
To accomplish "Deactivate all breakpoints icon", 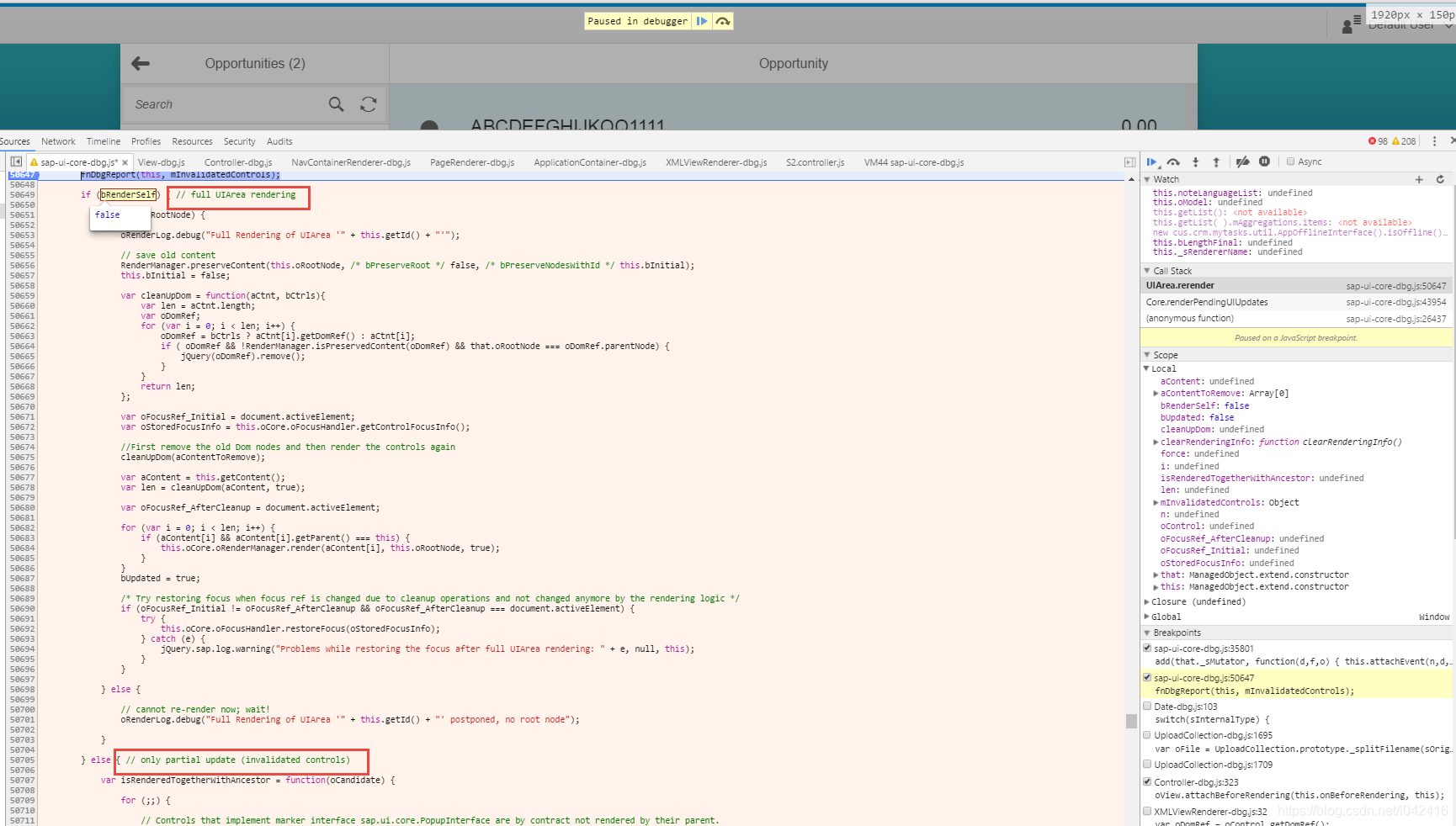I will point(1242,161).
